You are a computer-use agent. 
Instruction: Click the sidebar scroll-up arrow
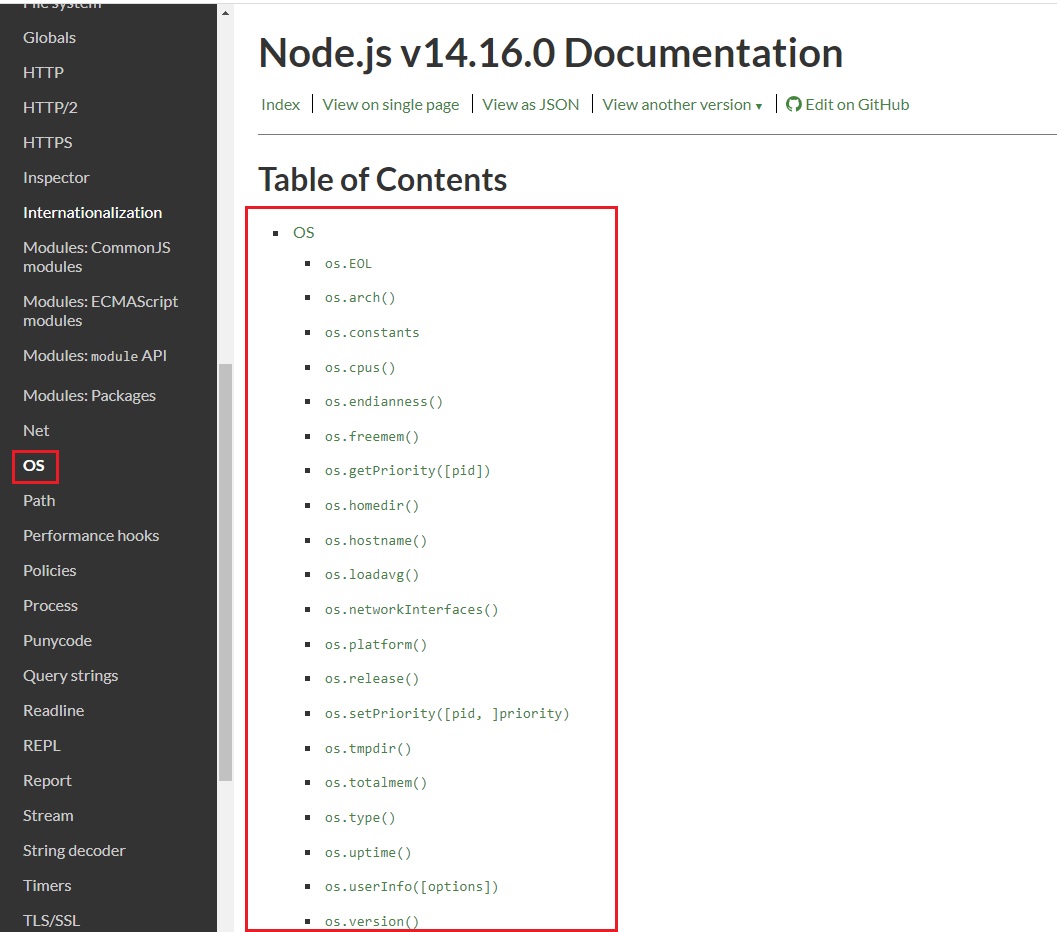click(x=225, y=13)
